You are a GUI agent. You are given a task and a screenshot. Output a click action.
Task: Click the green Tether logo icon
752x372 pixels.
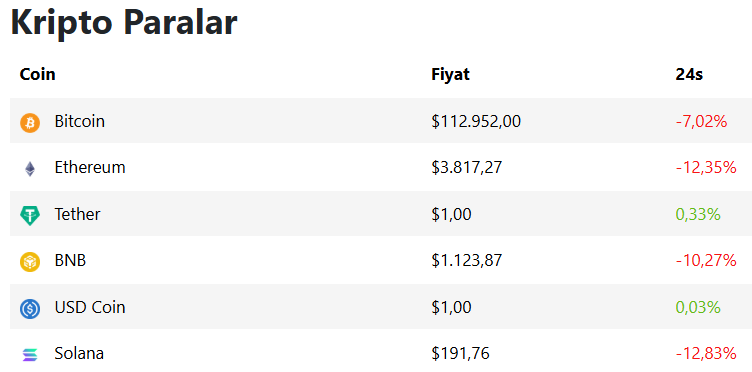pyautogui.click(x=30, y=215)
